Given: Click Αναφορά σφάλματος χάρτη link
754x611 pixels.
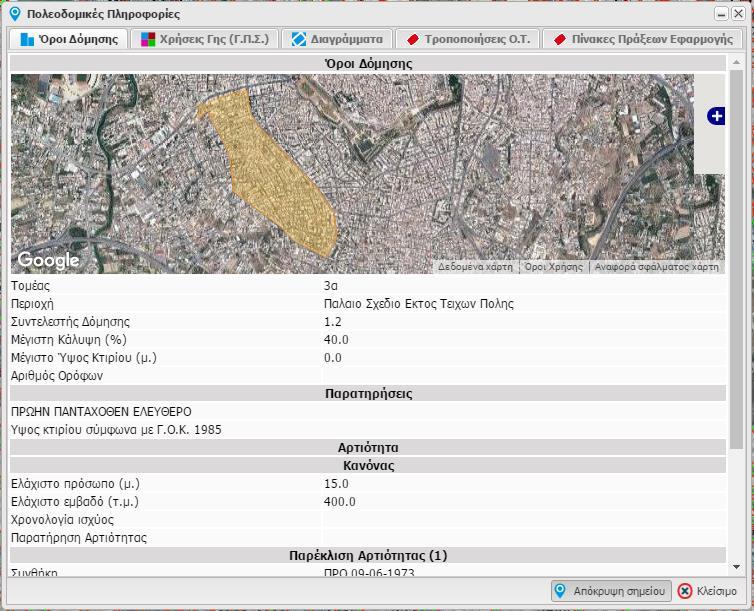Looking at the screenshot, I should [x=657, y=267].
